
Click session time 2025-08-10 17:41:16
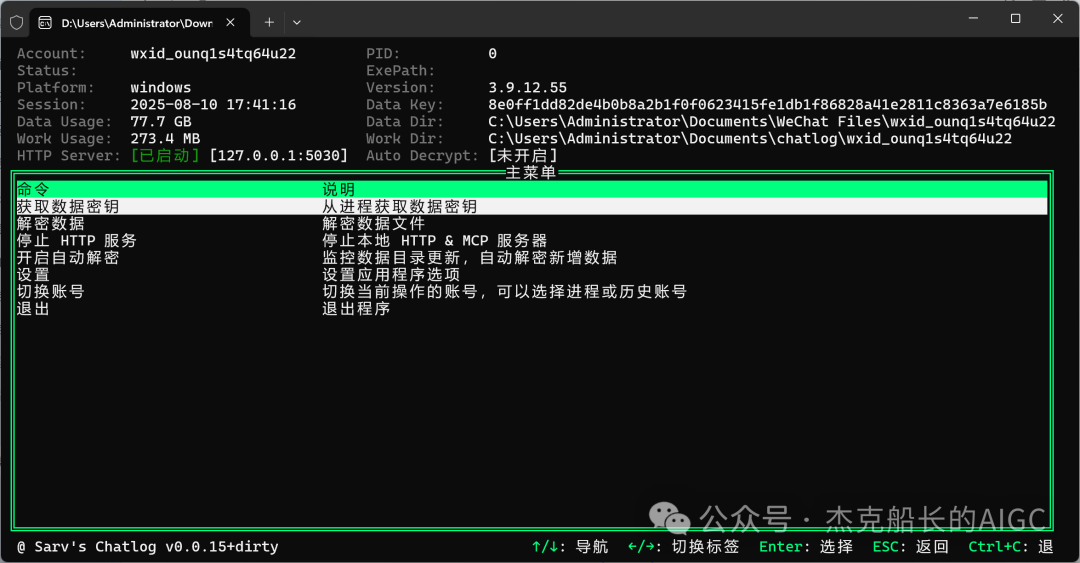(213, 105)
